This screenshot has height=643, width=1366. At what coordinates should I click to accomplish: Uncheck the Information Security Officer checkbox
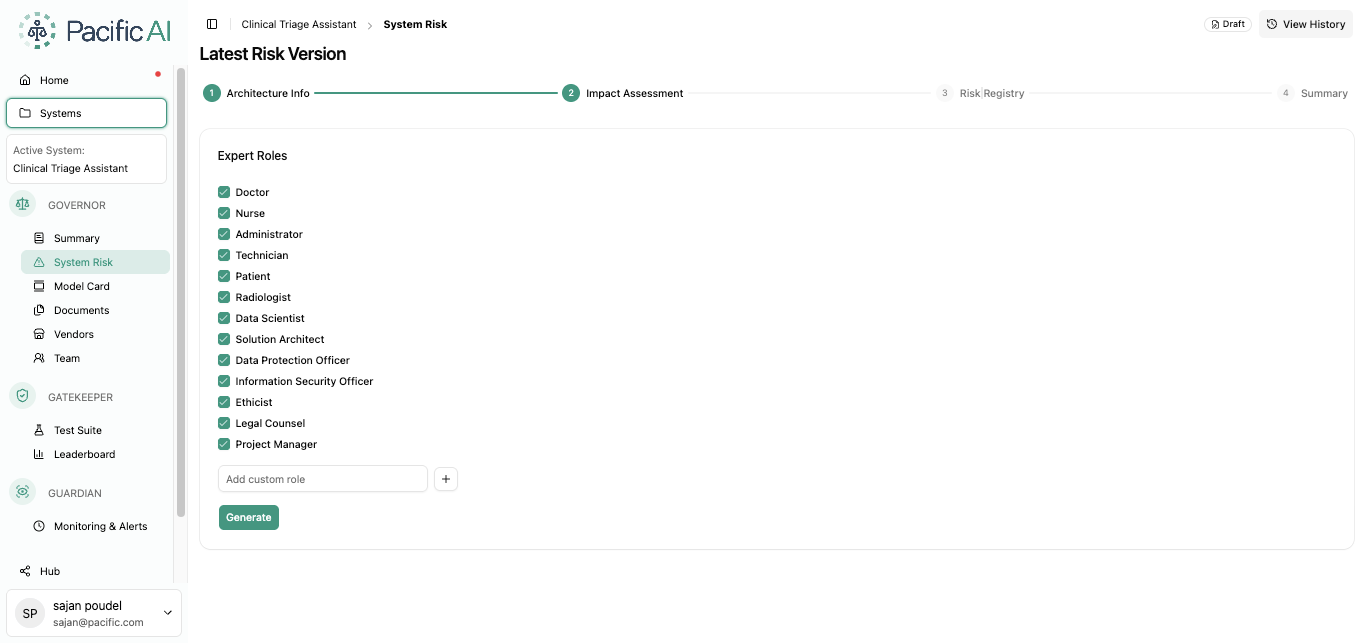click(224, 381)
